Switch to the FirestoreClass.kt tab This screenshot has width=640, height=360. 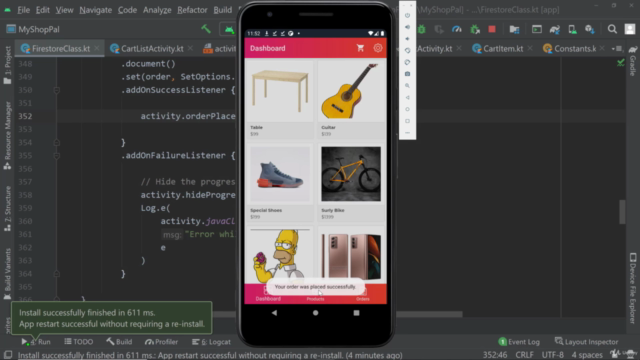click(x=61, y=49)
